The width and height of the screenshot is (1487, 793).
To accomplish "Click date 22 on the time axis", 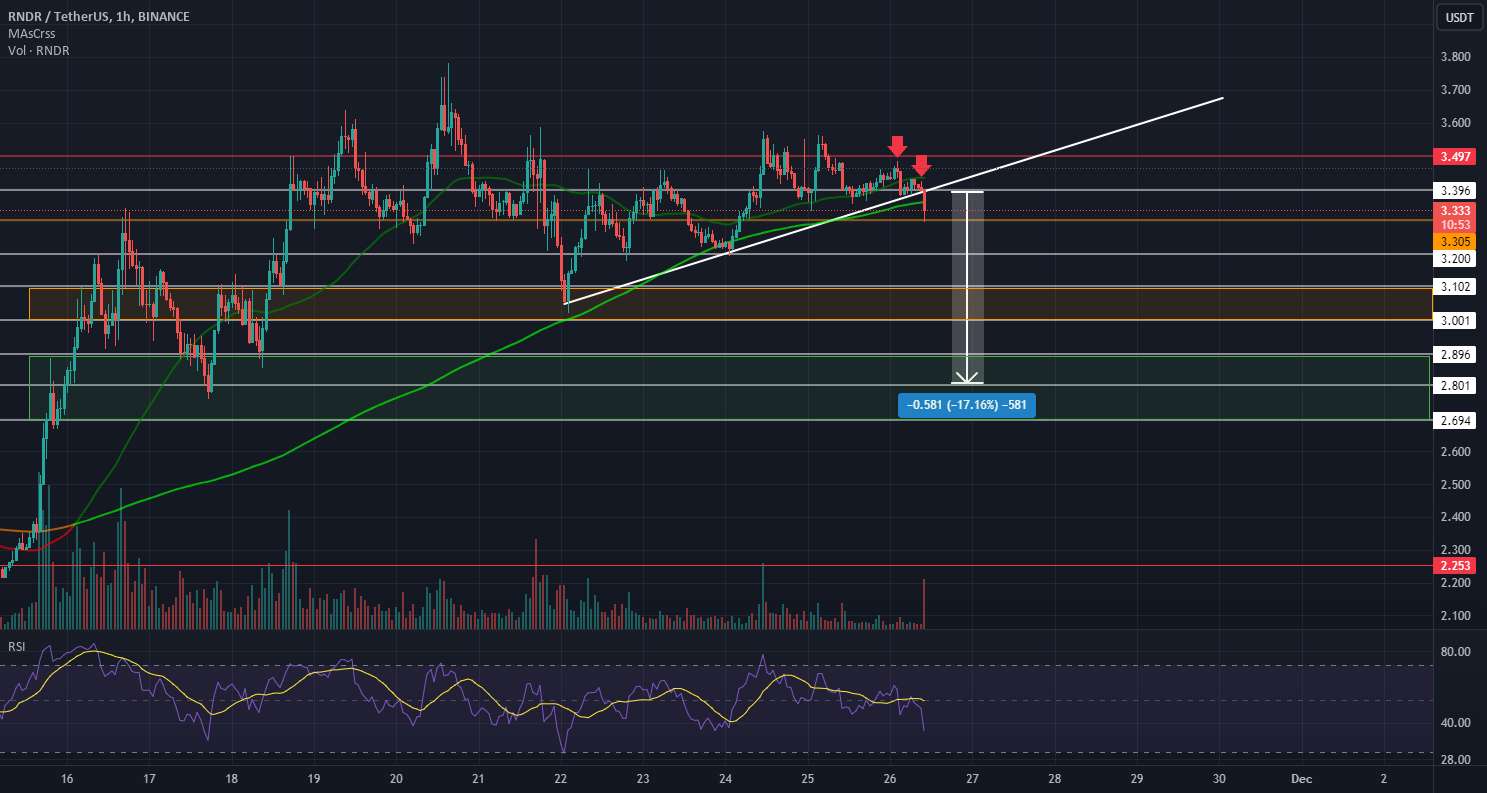I will (561, 777).
